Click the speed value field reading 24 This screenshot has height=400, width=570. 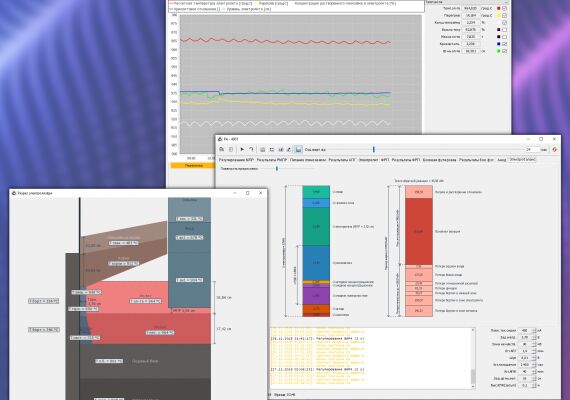pos(532,149)
